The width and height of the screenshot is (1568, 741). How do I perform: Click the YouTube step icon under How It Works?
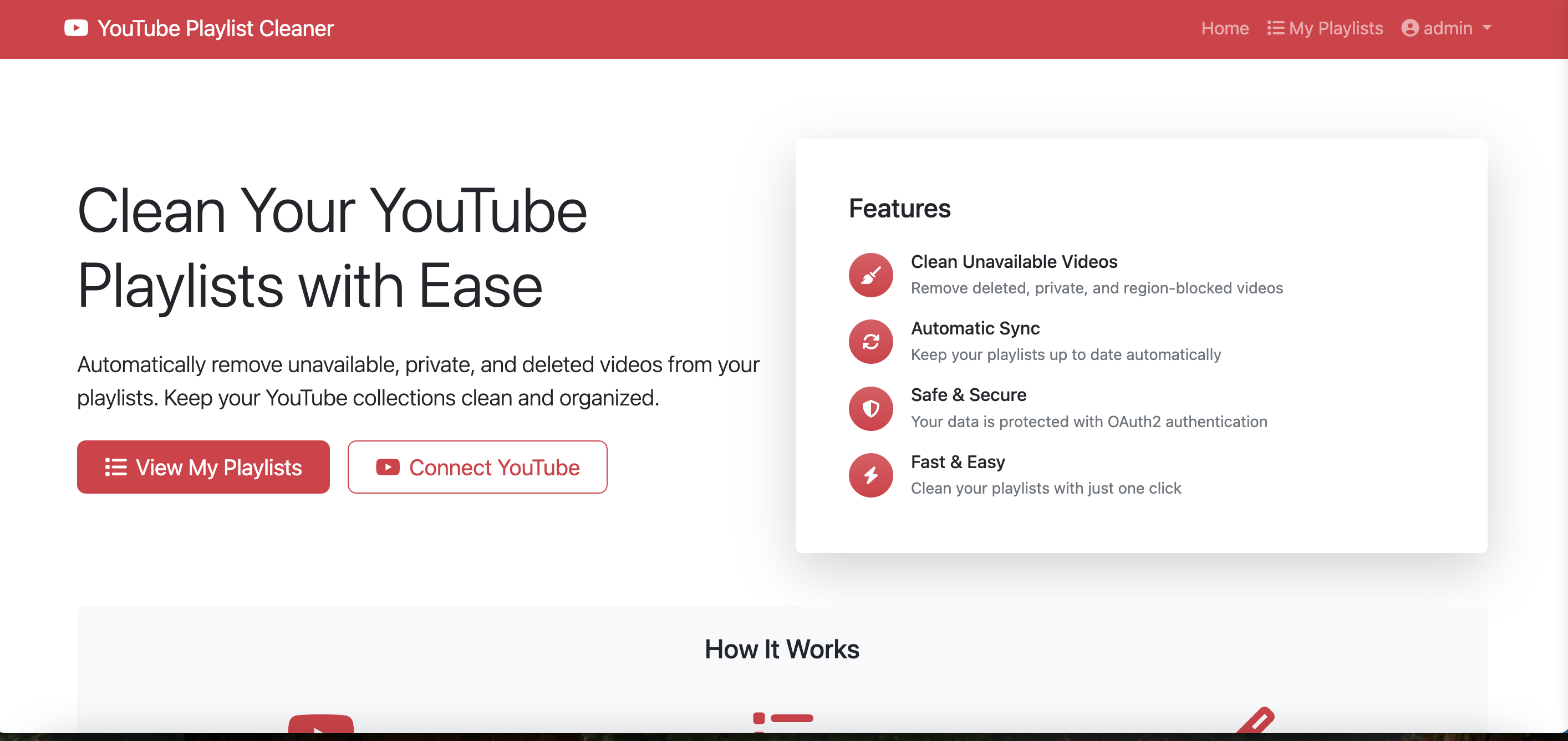coord(321,723)
